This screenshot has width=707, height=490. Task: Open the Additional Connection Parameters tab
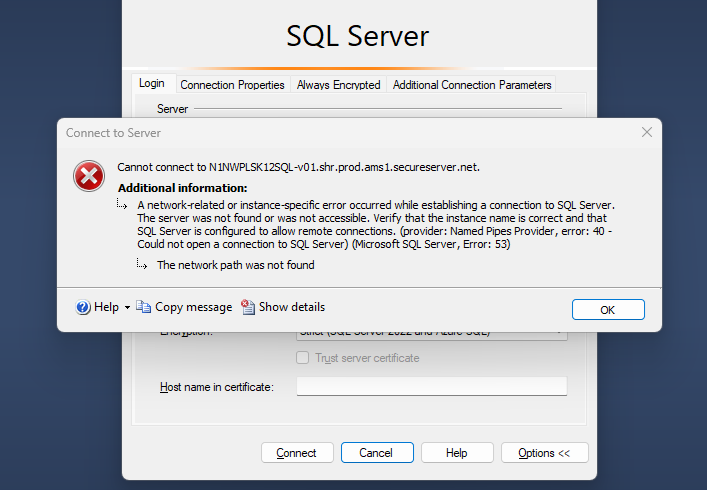click(x=472, y=85)
